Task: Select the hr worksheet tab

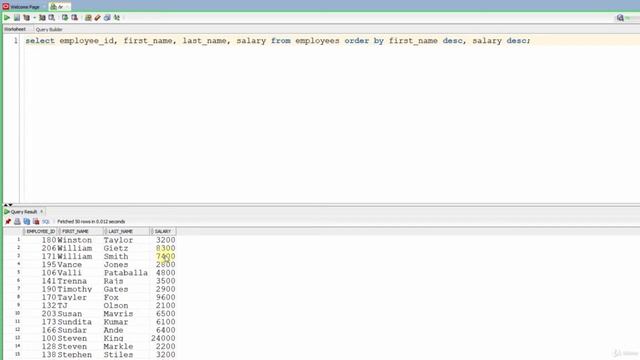Action: click(60, 7)
